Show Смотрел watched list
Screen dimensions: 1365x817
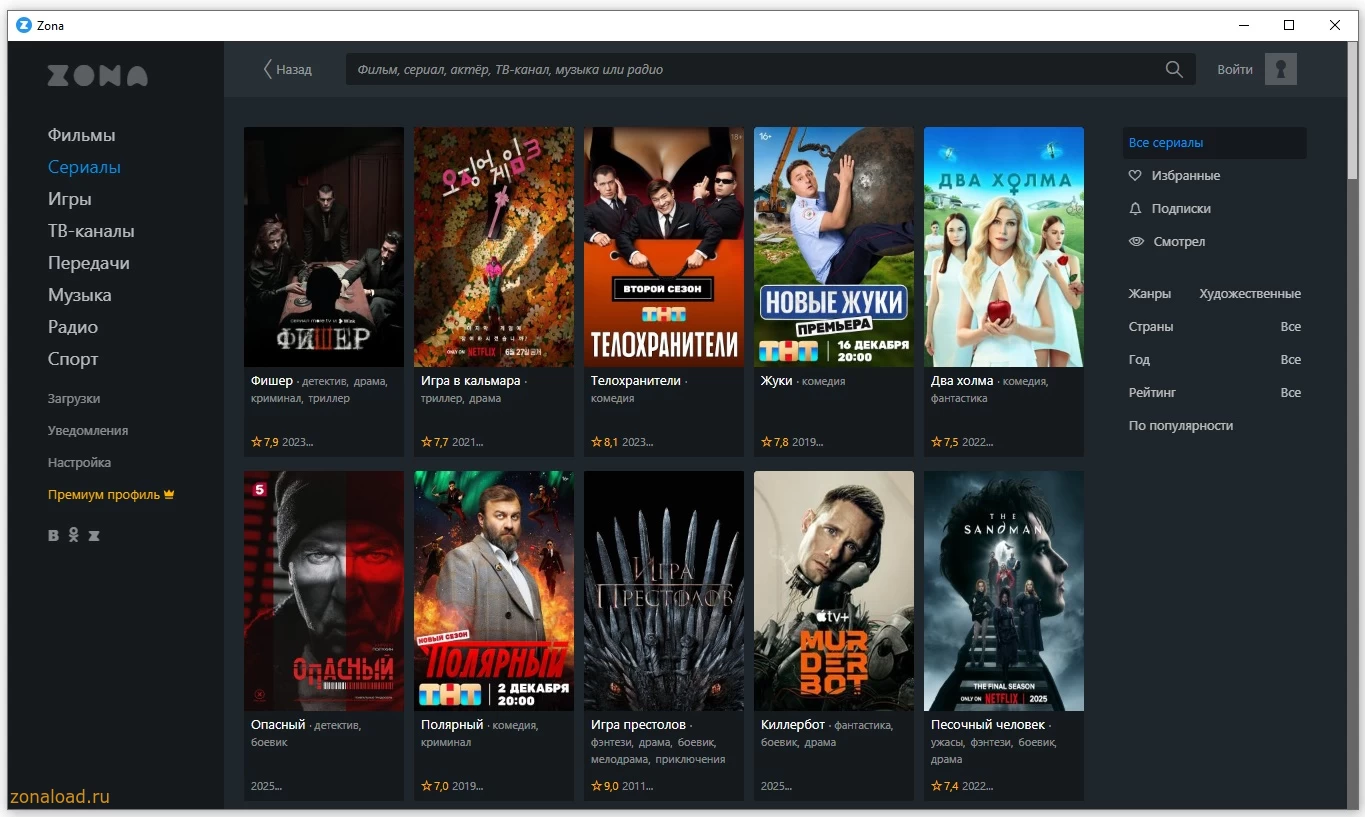[x=1179, y=242]
